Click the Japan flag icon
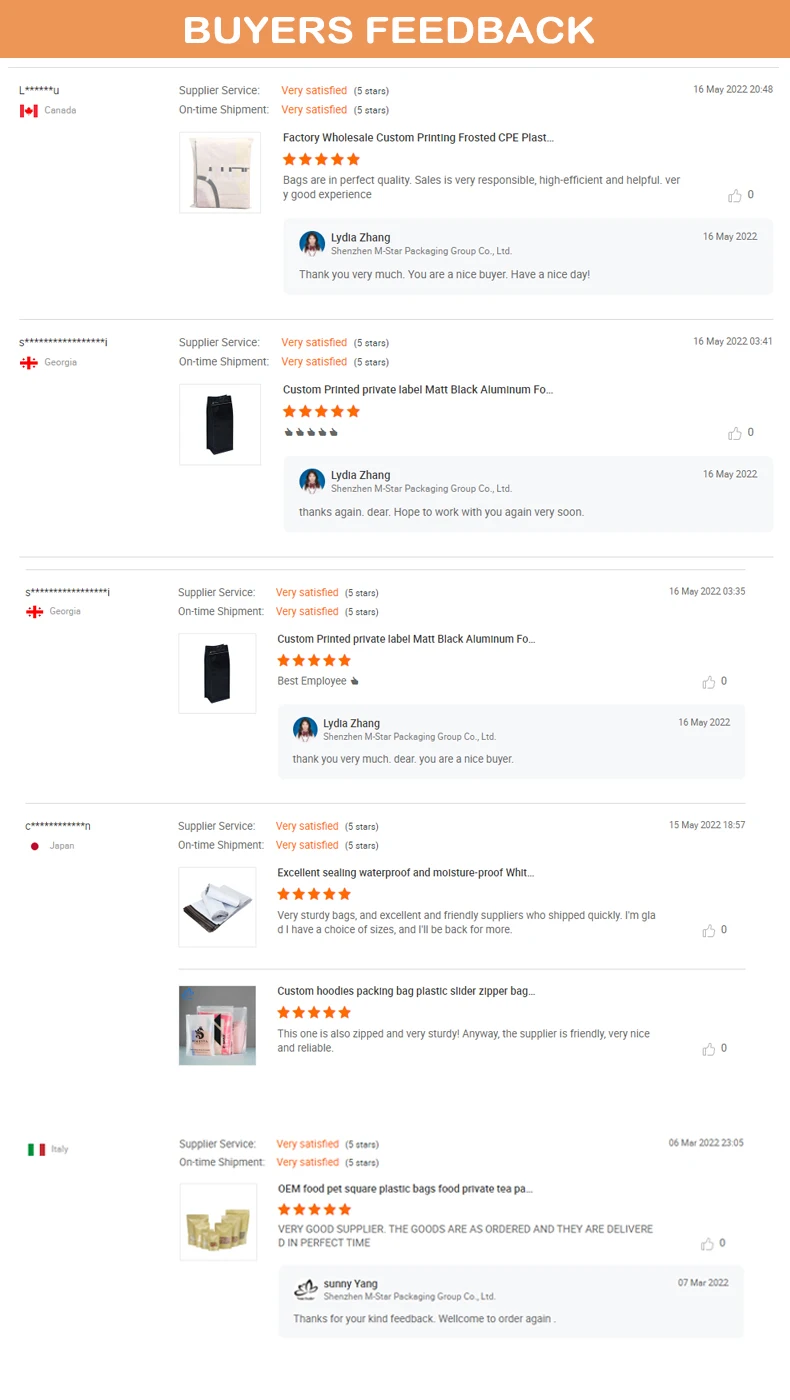 (35, 846)
